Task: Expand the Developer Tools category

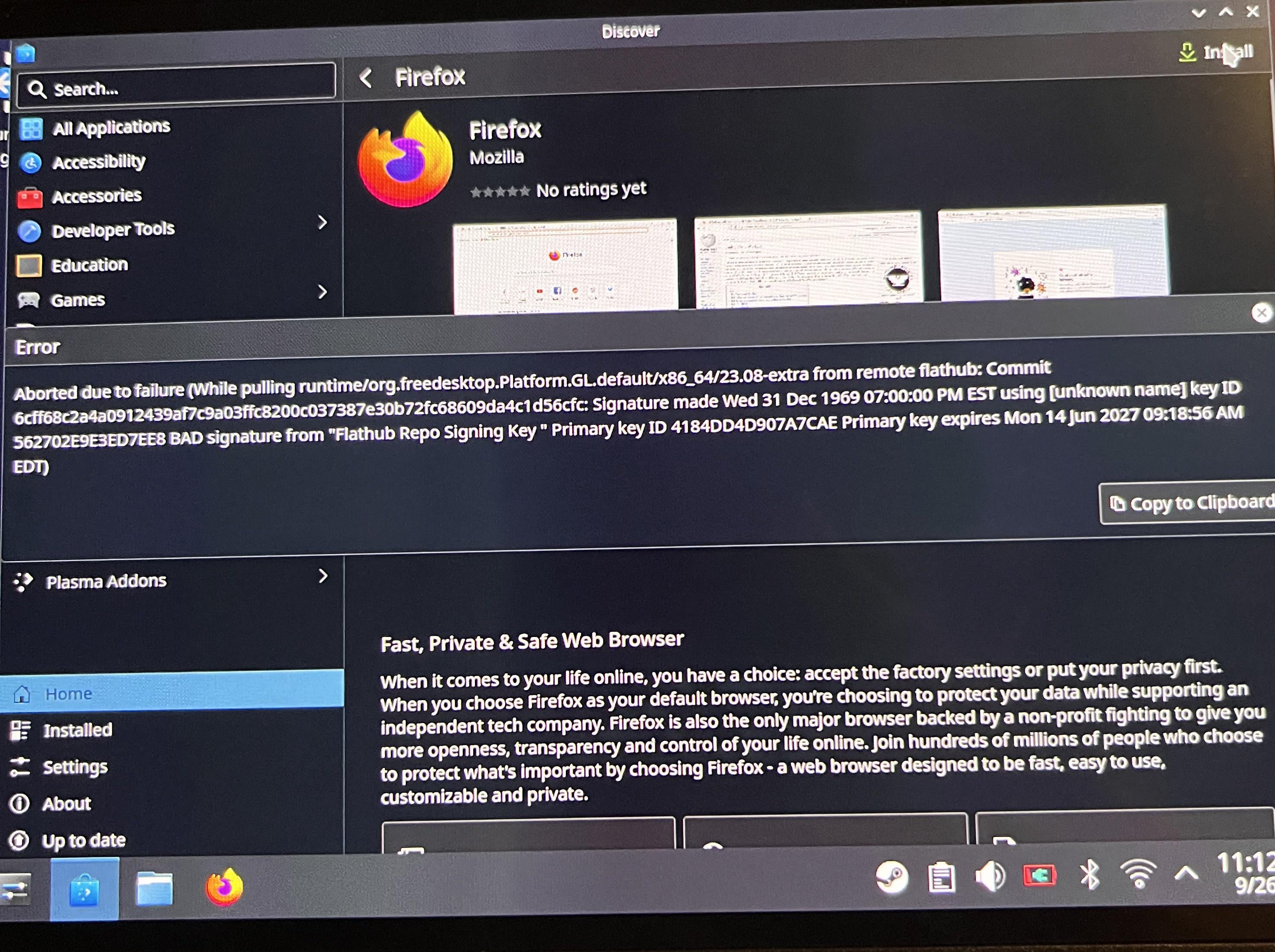Action: coord(323,222)
